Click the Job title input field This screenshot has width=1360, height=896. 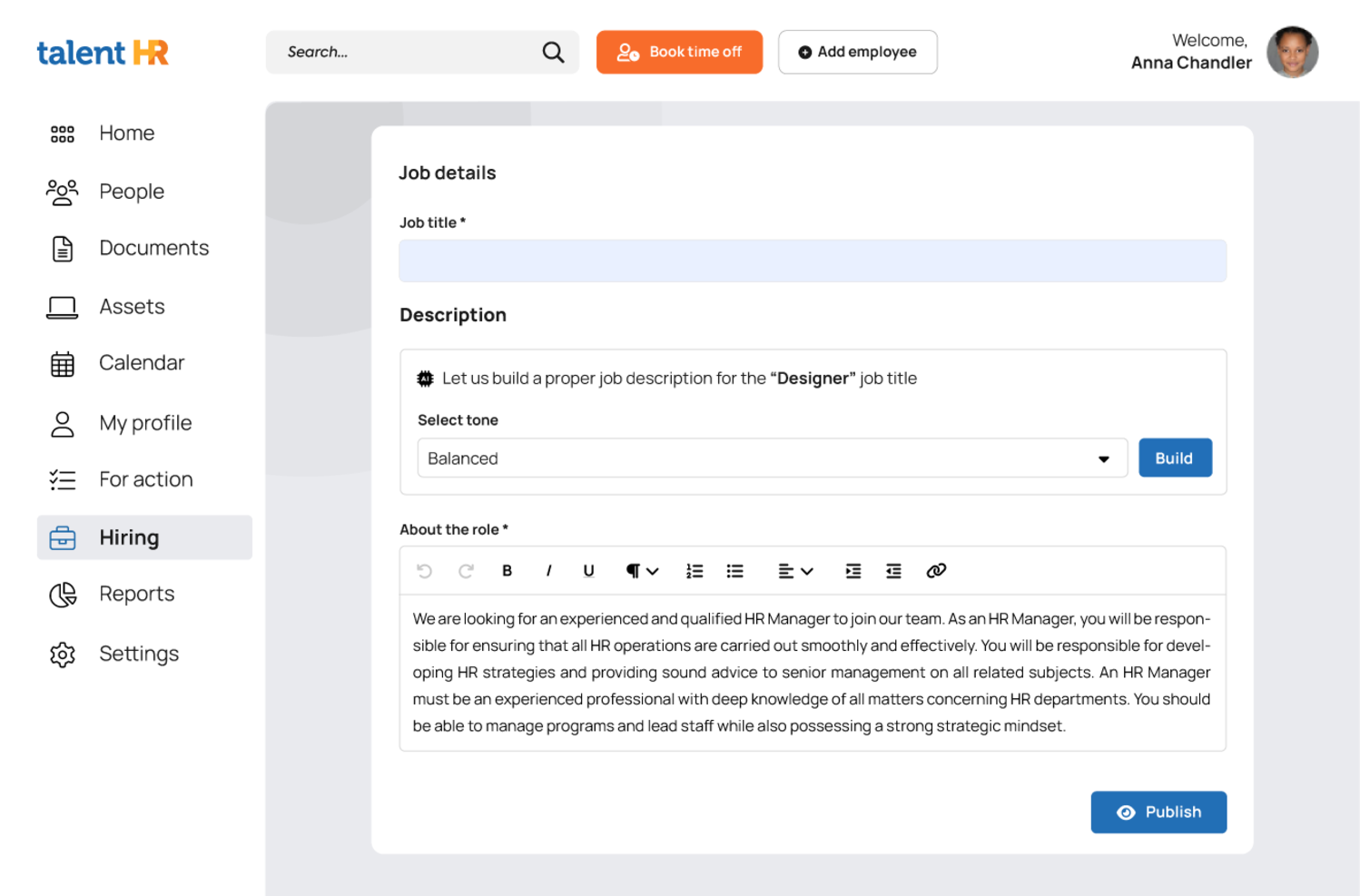(813, 261)
